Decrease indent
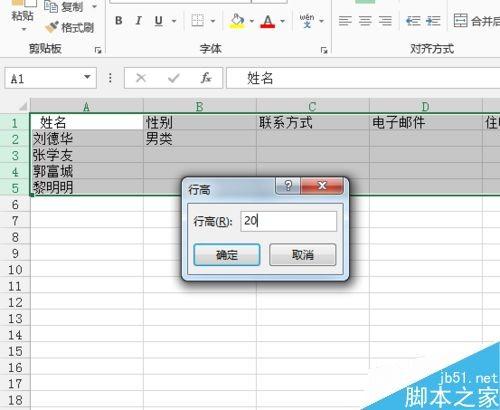The height and width of the screenshot is (410, 500). pos(413,21)
